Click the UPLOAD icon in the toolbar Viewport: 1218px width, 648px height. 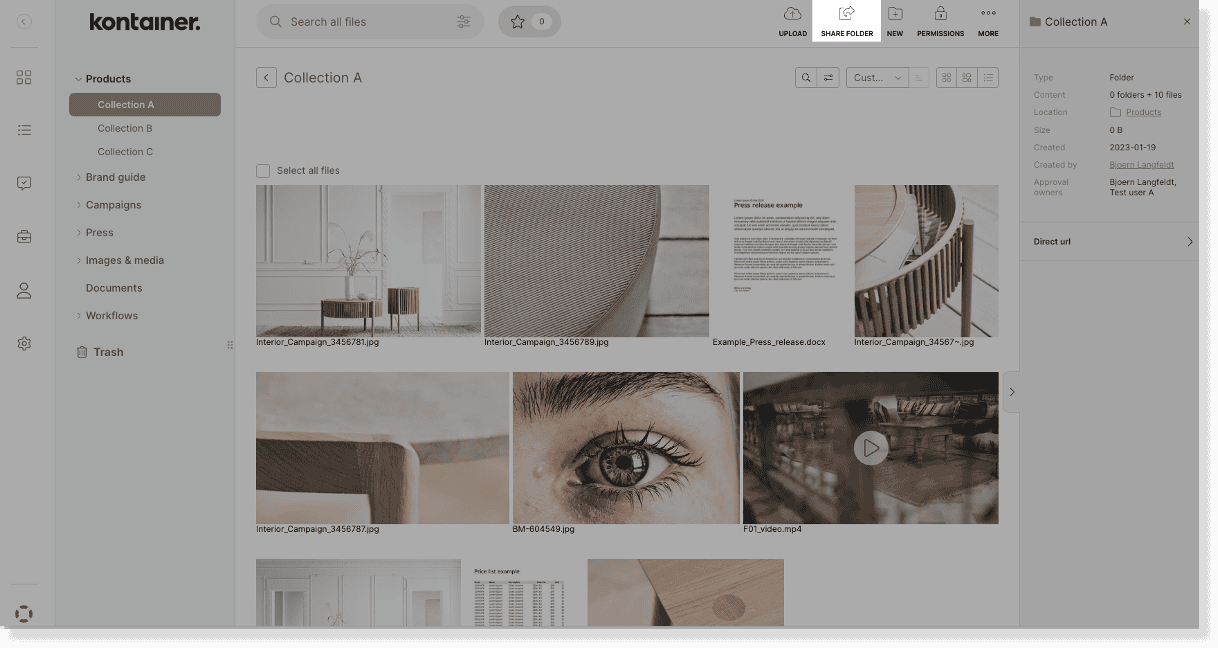pos(792,20)
